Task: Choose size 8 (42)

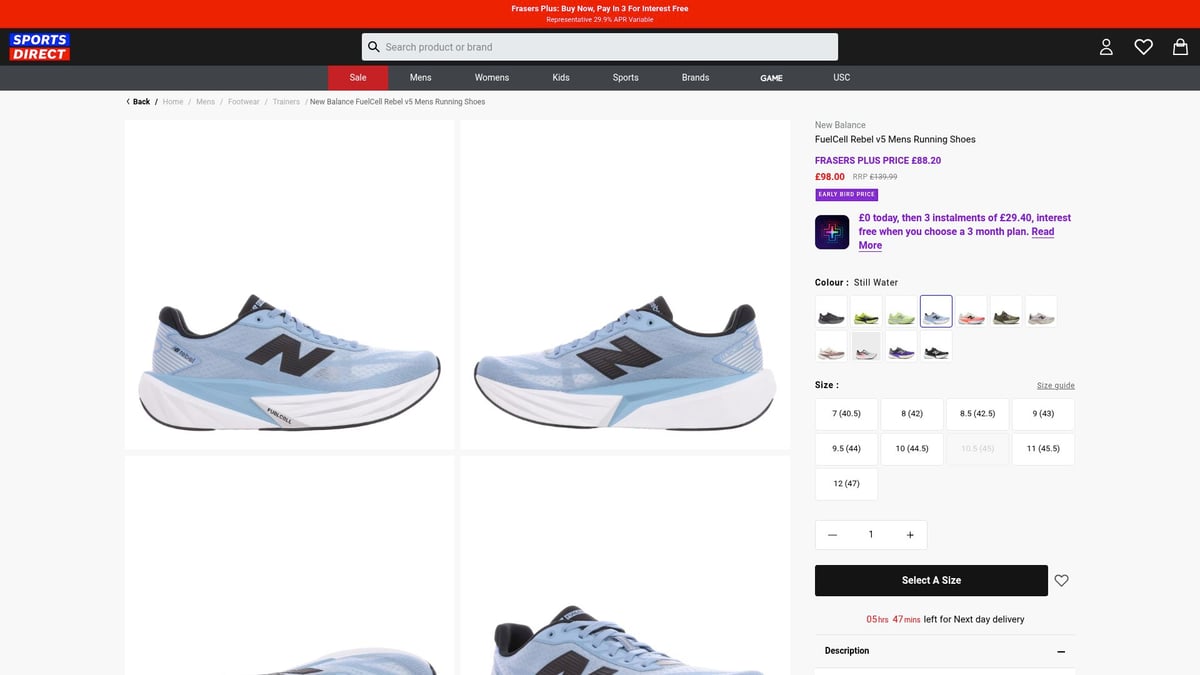Action: (912, 414)
